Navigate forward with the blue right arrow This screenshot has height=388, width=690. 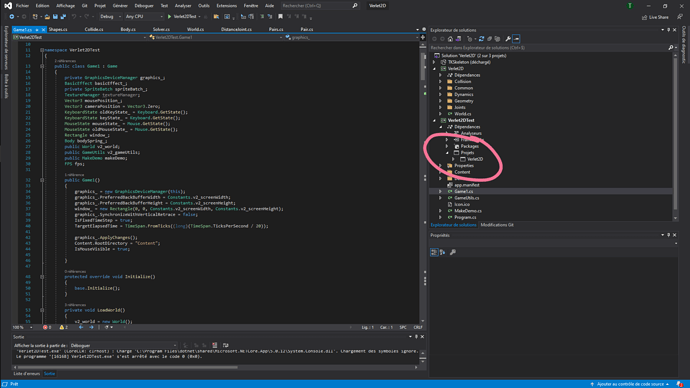[x=91, y=327]
